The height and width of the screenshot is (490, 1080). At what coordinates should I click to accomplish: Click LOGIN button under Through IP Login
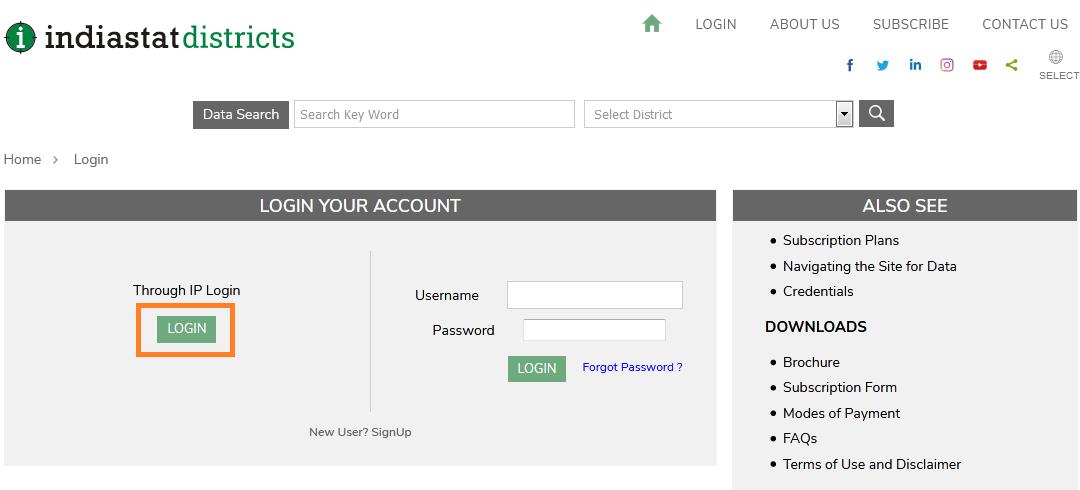[x=186, y=329]
